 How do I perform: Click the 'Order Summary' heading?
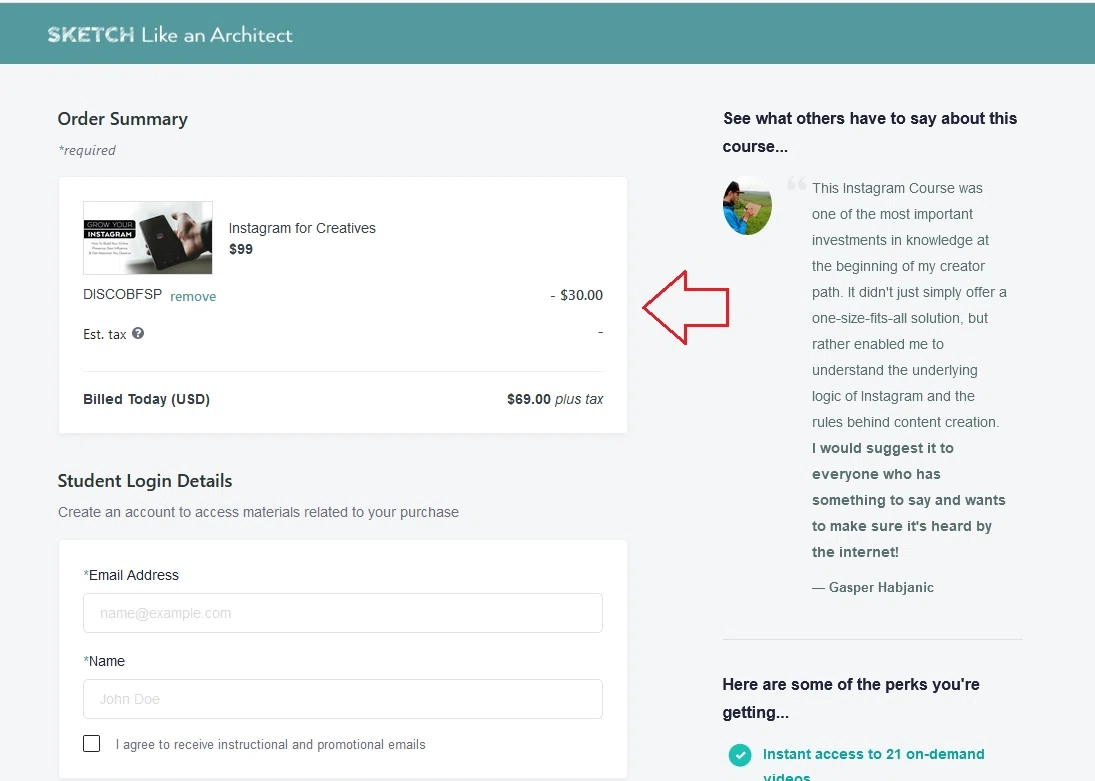pos(123,119)
